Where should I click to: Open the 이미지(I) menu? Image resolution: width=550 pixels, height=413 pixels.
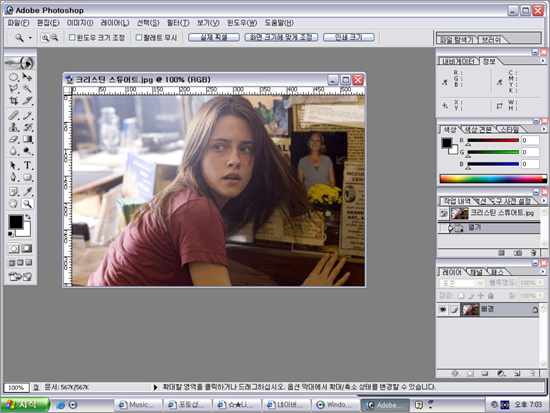80,23
